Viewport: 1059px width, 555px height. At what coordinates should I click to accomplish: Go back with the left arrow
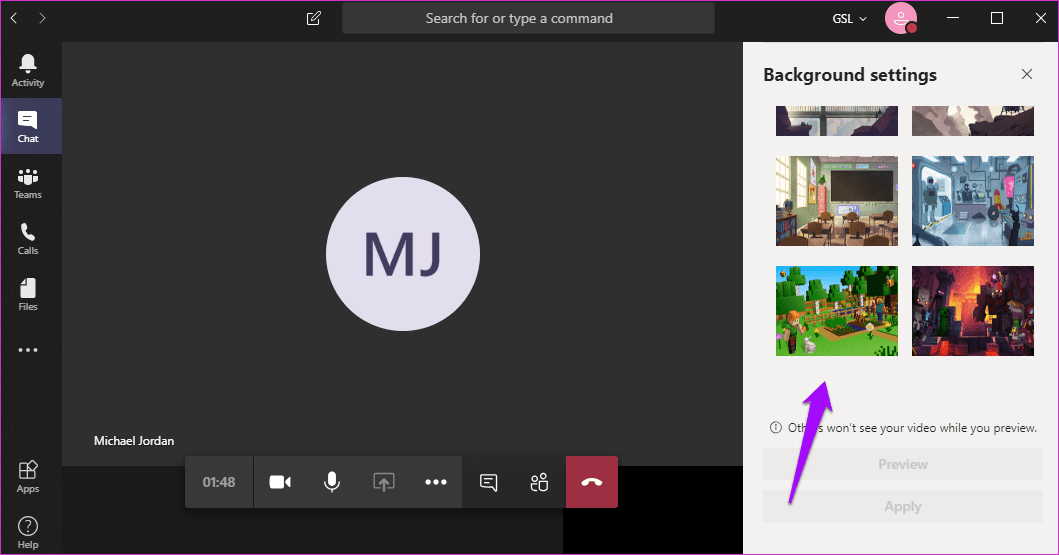[14, 18]
